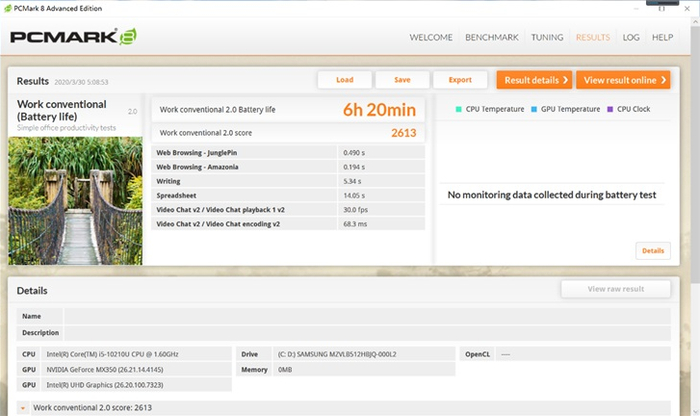Click the Details button under monitoring

click(652, 251)
